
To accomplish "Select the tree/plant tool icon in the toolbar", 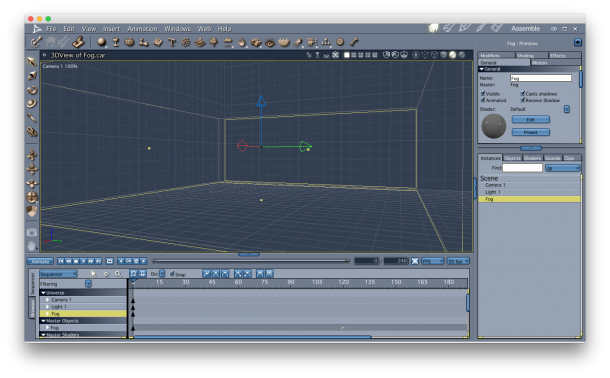I will pyautogui.click(x=214, y=42).
